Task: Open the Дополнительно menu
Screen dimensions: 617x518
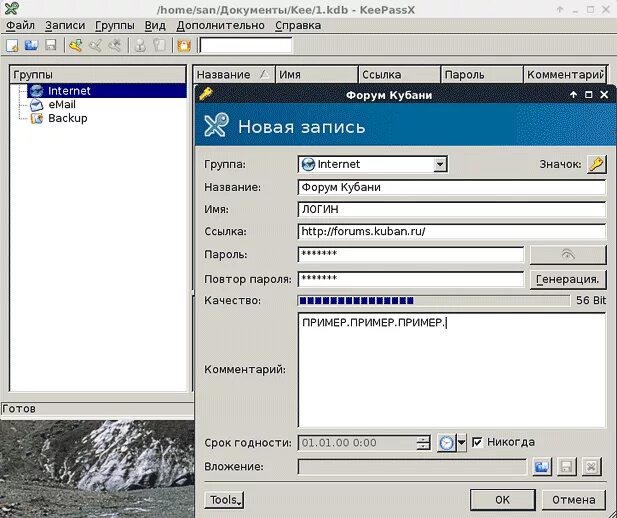Action: 220,26
